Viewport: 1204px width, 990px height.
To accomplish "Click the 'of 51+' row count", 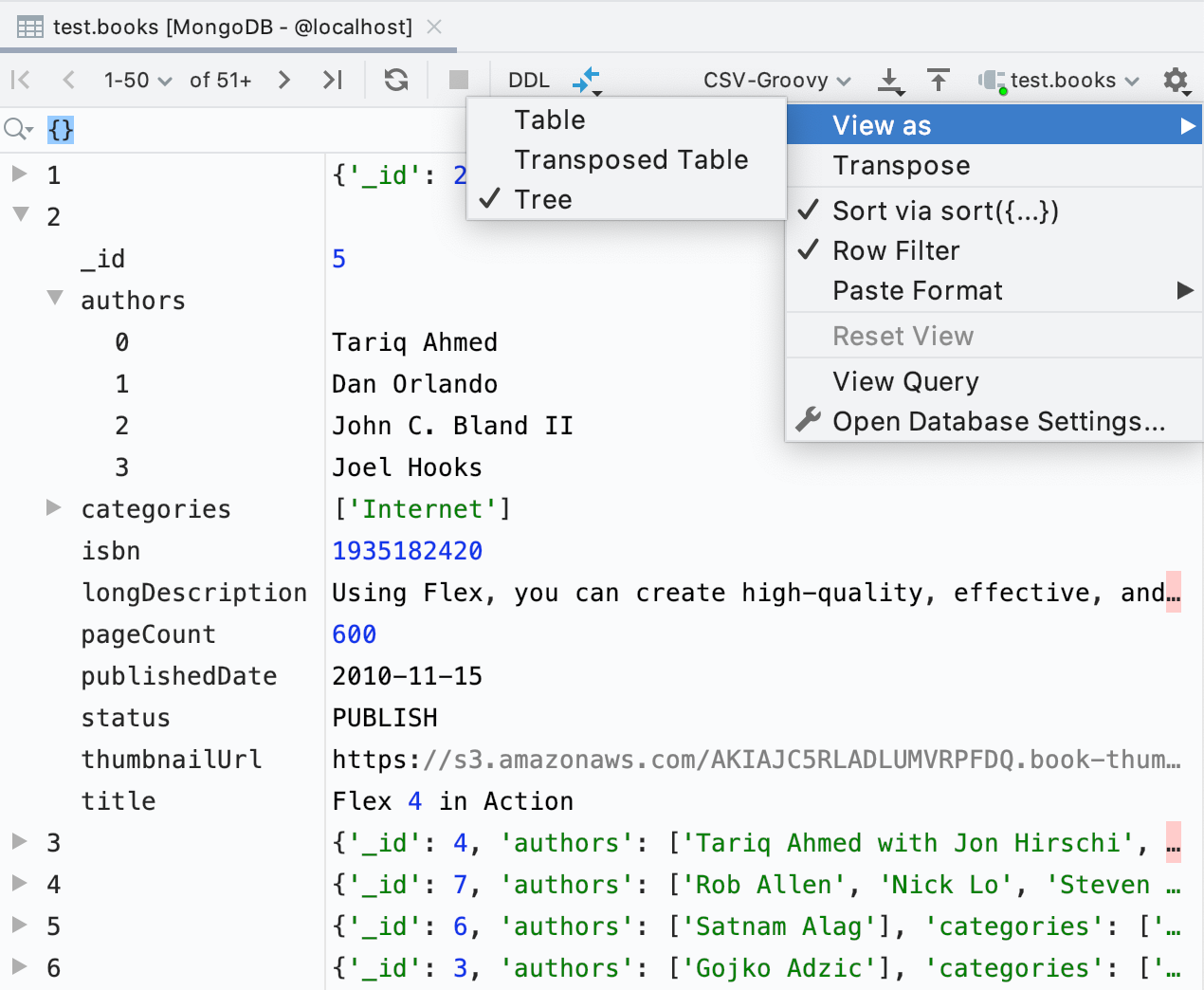I will pyautogui.click(x=221, y=81).
